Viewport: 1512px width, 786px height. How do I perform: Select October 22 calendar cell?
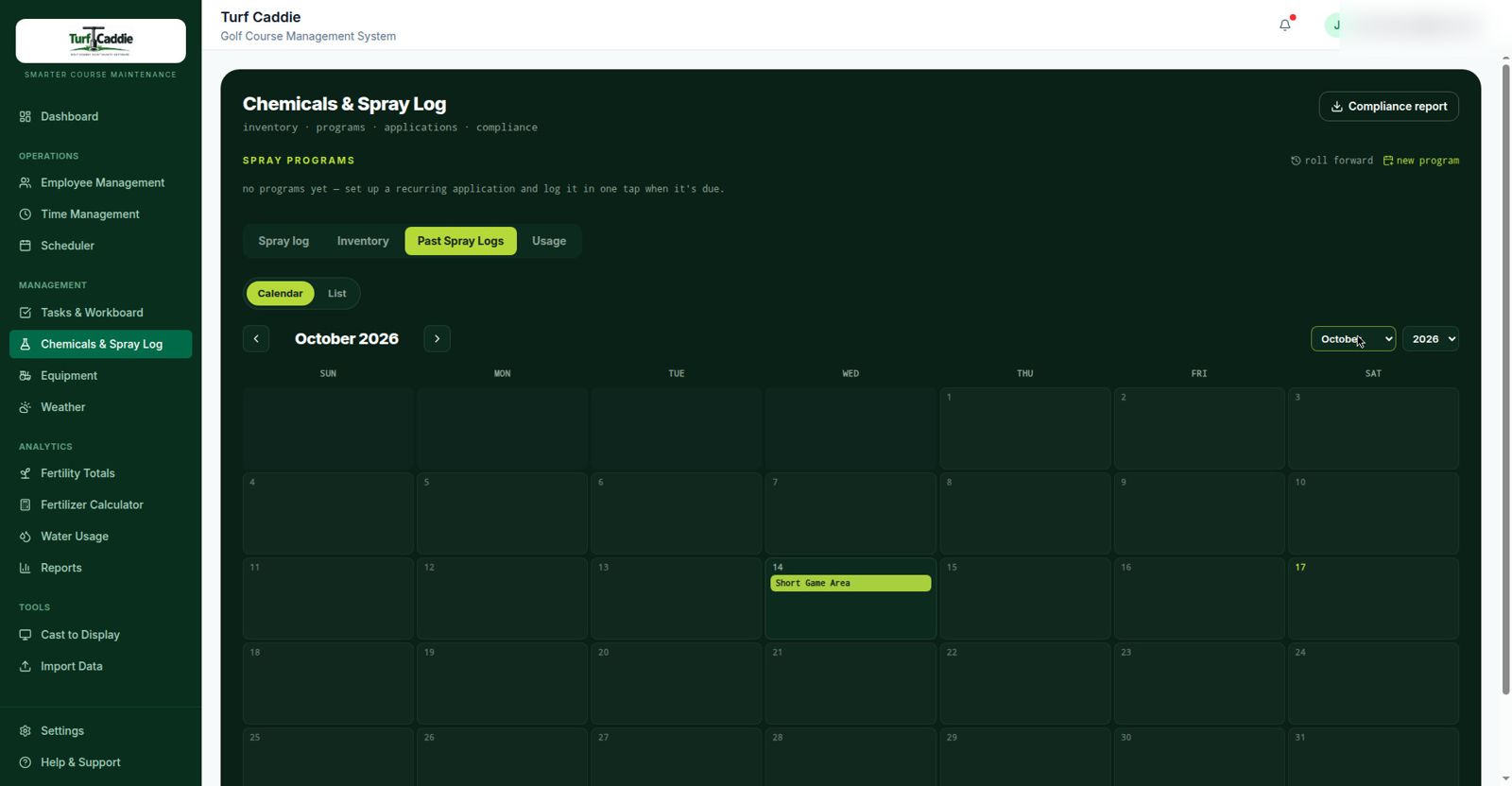[x=1024, y=684]
